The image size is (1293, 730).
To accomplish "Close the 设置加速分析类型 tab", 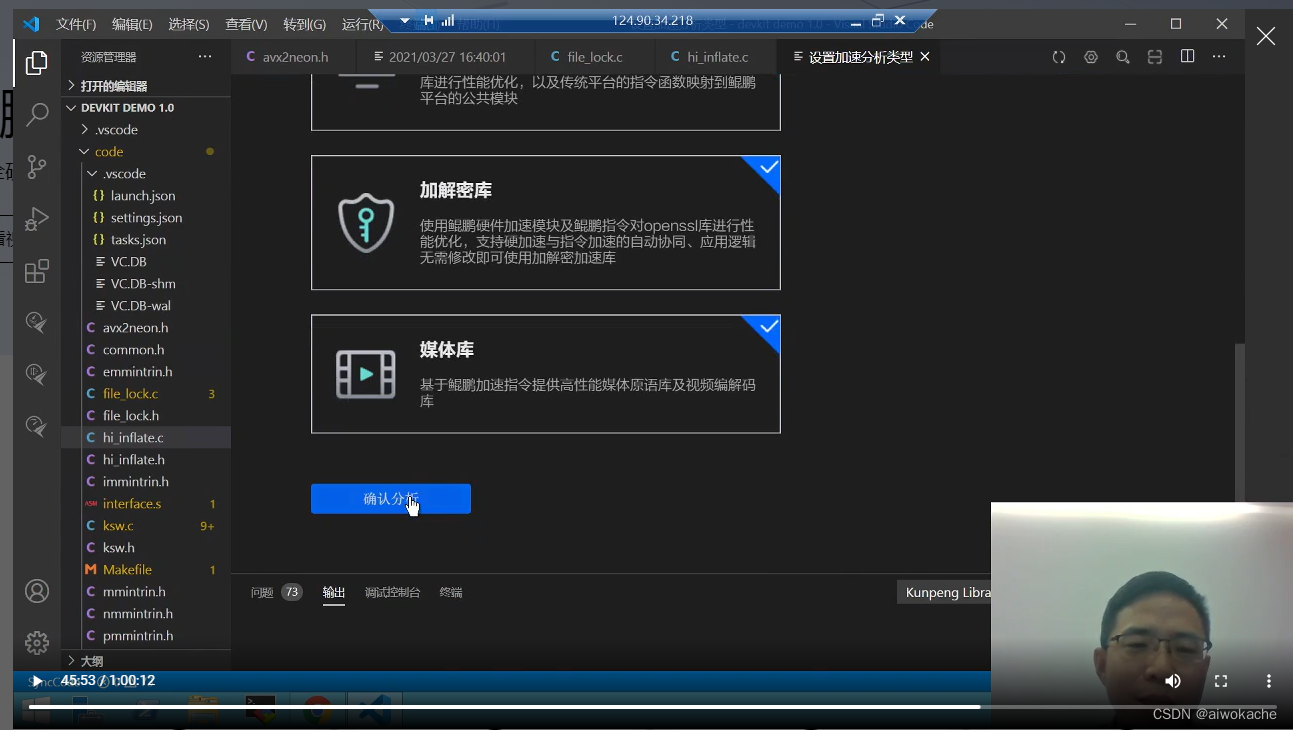I will (925, 57).
